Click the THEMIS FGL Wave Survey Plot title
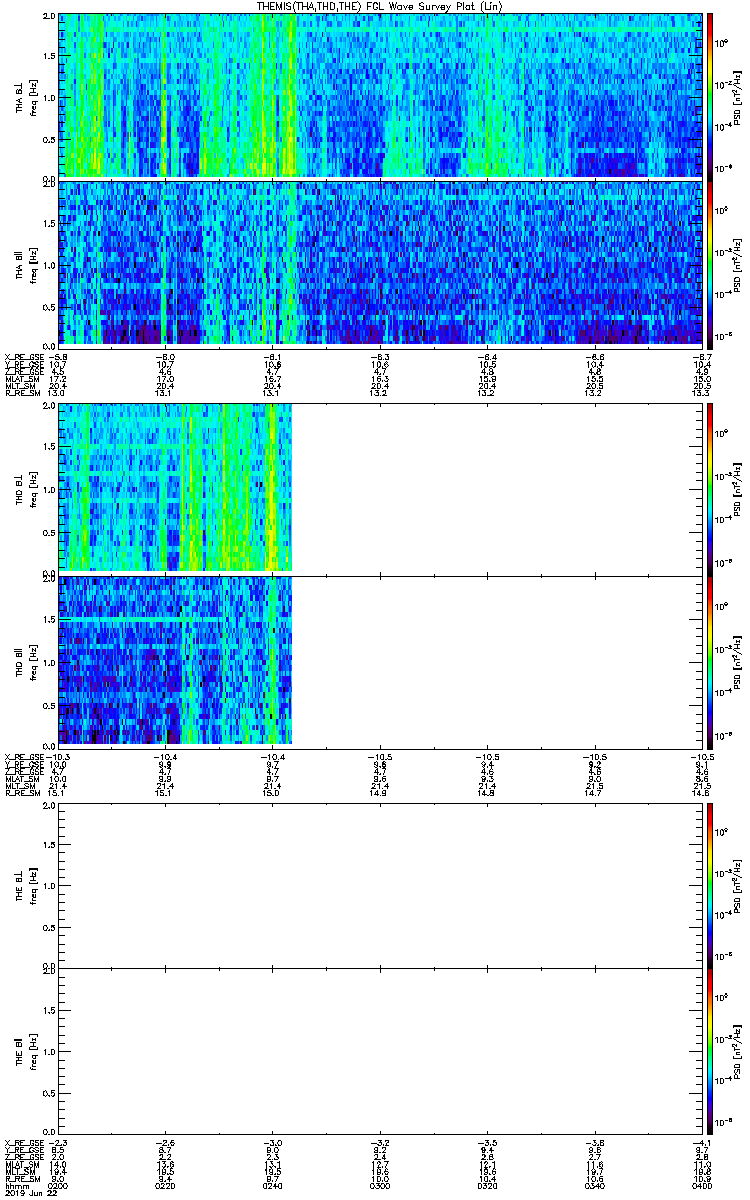The width and height of the screenshot is (750, 1200). point(378,6)
